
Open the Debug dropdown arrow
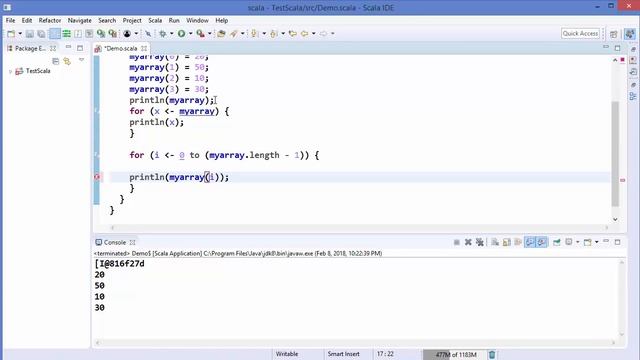pyautogui.click(x=171, y=33)
